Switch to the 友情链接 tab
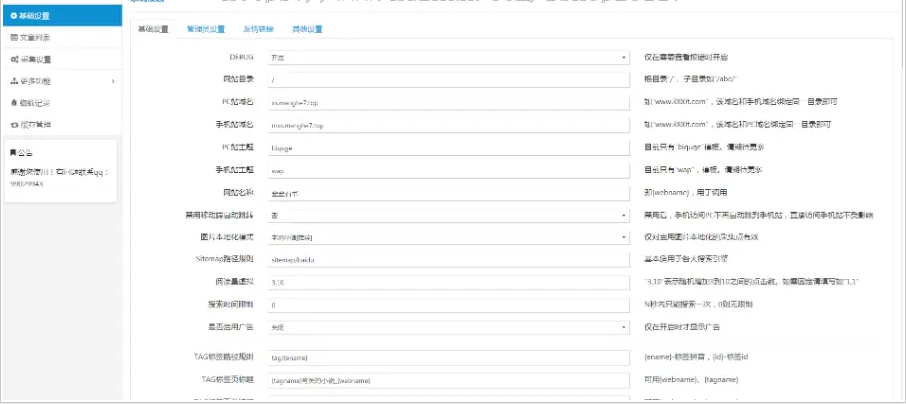 258,29
